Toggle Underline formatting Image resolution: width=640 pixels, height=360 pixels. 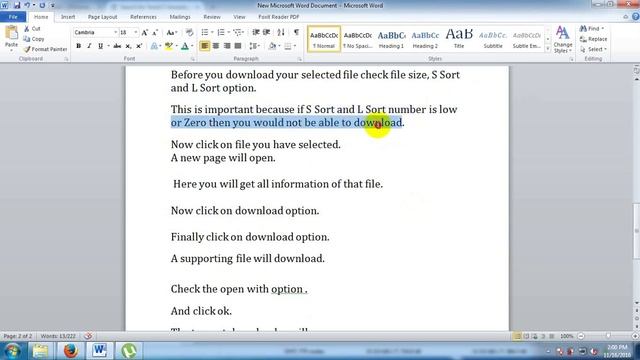100,46
